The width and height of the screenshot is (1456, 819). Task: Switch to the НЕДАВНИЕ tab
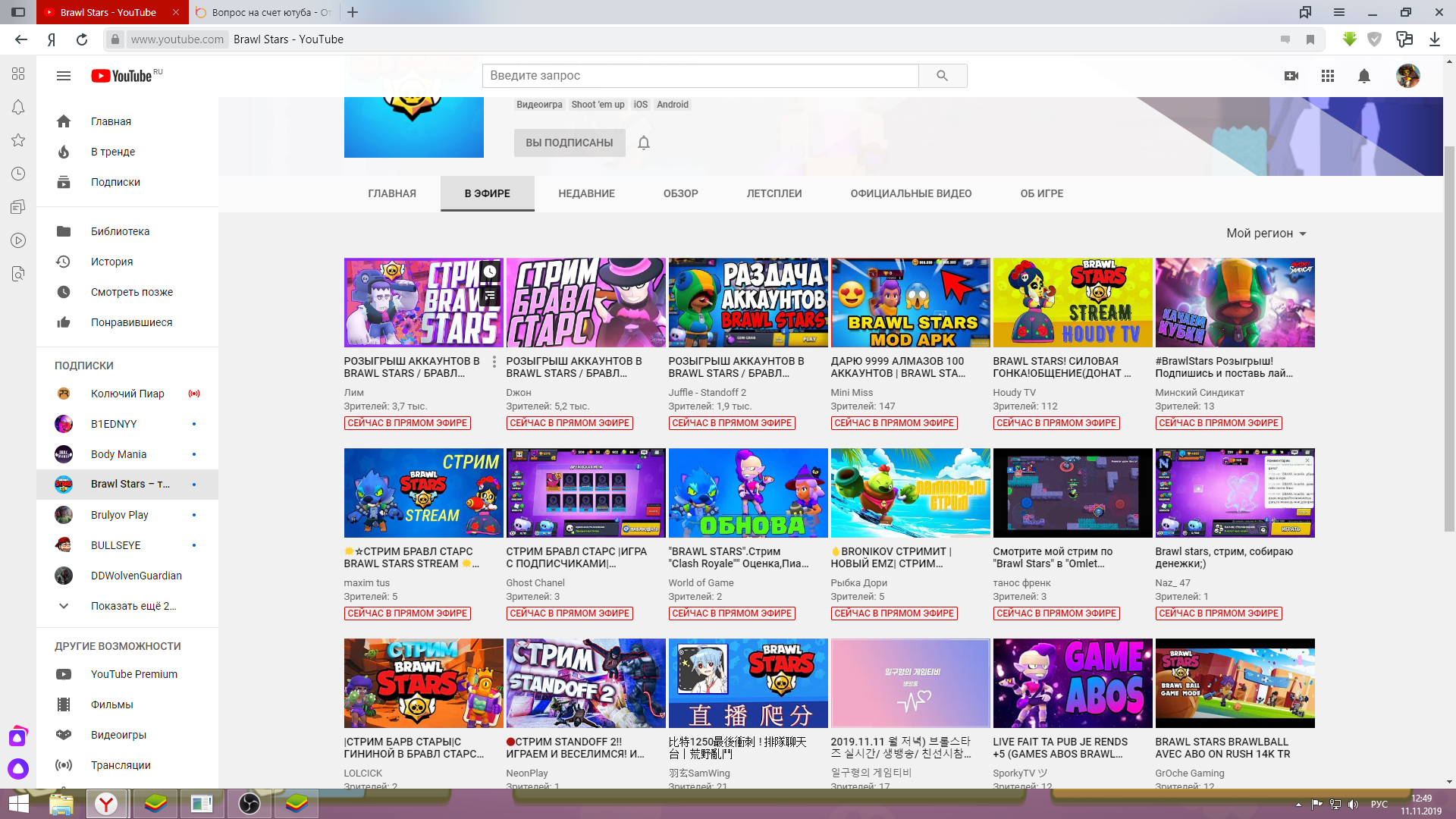tap(586, 193)
